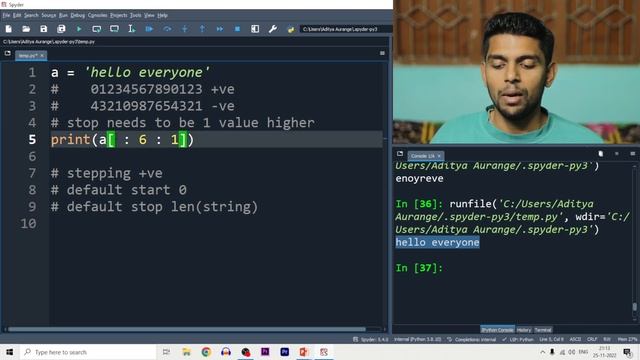This screenshot has height=360, width=640.
Task: Show hidden system tray icons chevron
Action: click(542, 352)
